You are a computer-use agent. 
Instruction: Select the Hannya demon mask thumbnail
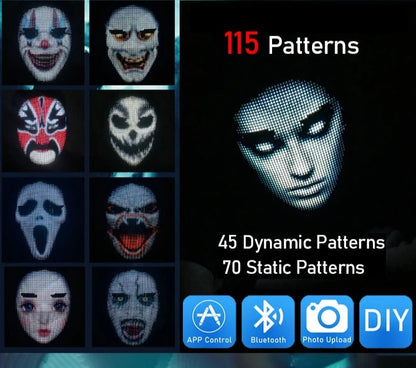coord(132,43)
